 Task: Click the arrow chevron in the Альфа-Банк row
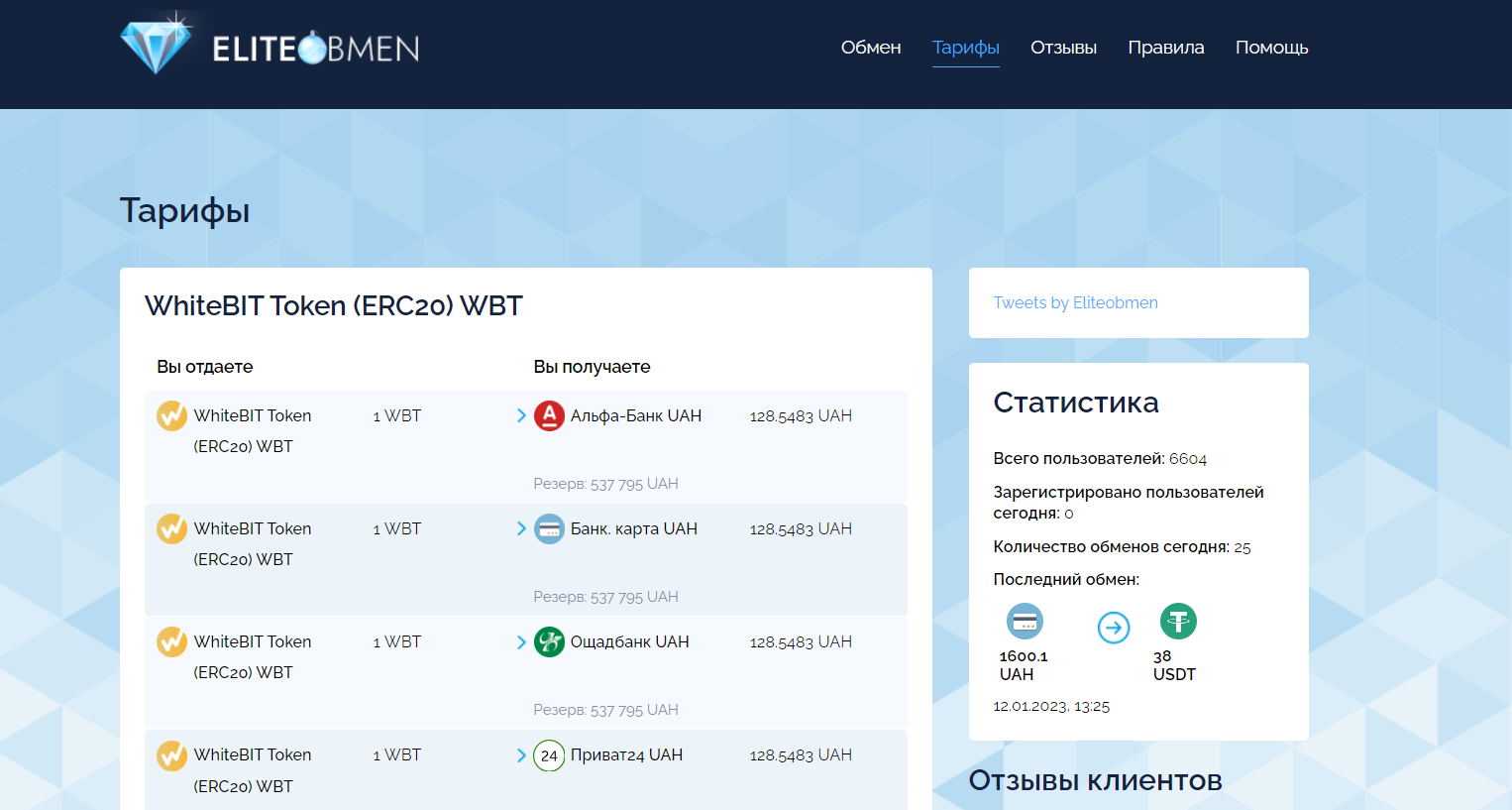[521, 415]
